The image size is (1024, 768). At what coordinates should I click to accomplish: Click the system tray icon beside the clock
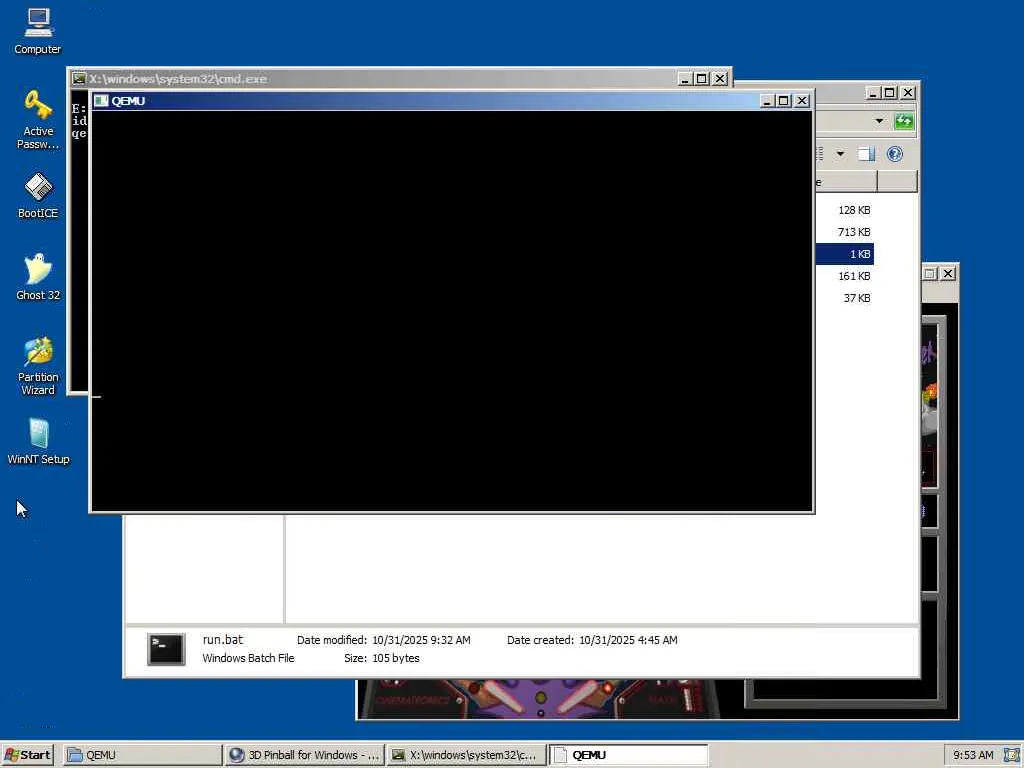[x=1012, y=755]
